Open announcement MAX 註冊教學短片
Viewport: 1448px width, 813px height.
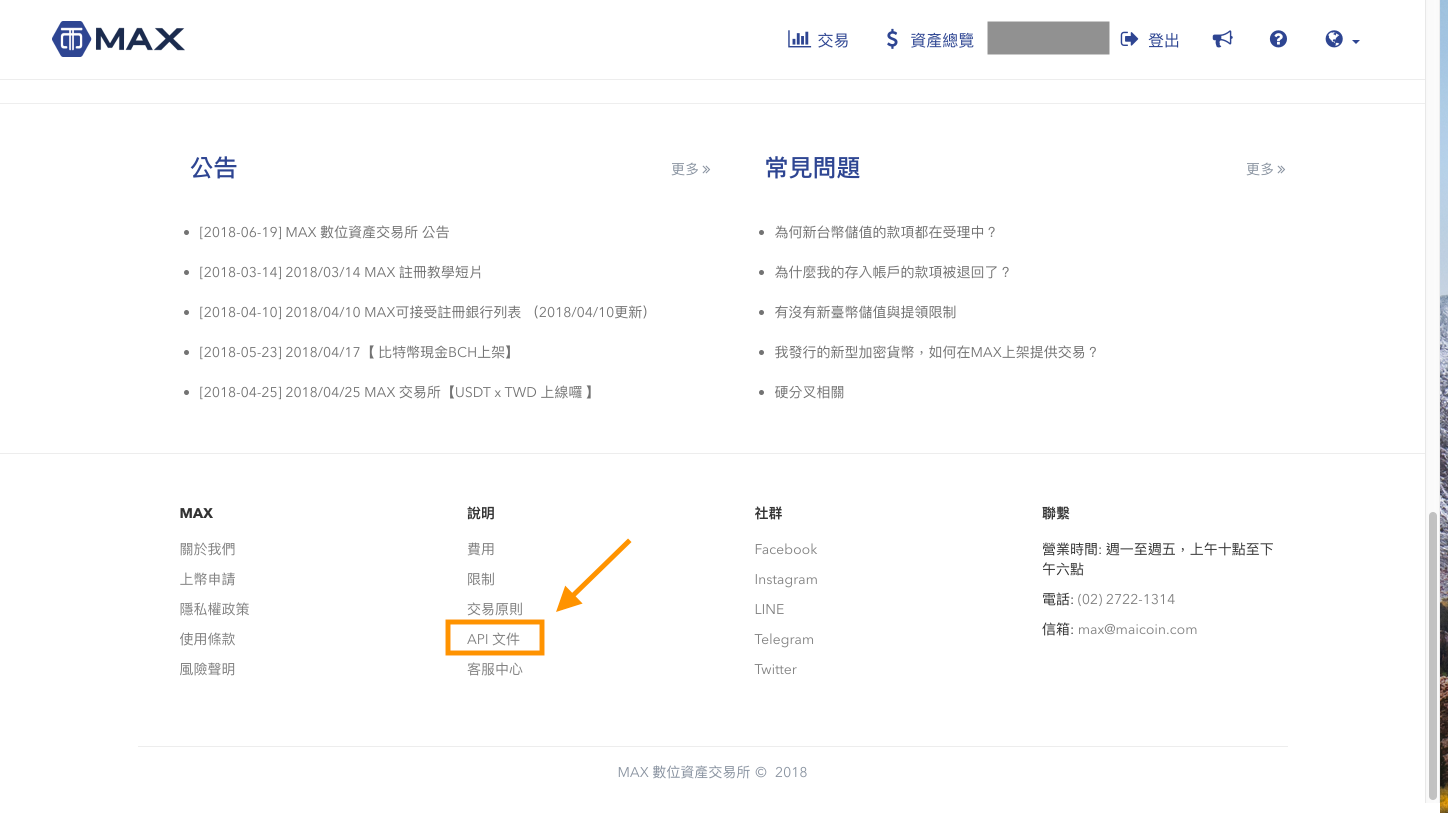click(340, 272)
